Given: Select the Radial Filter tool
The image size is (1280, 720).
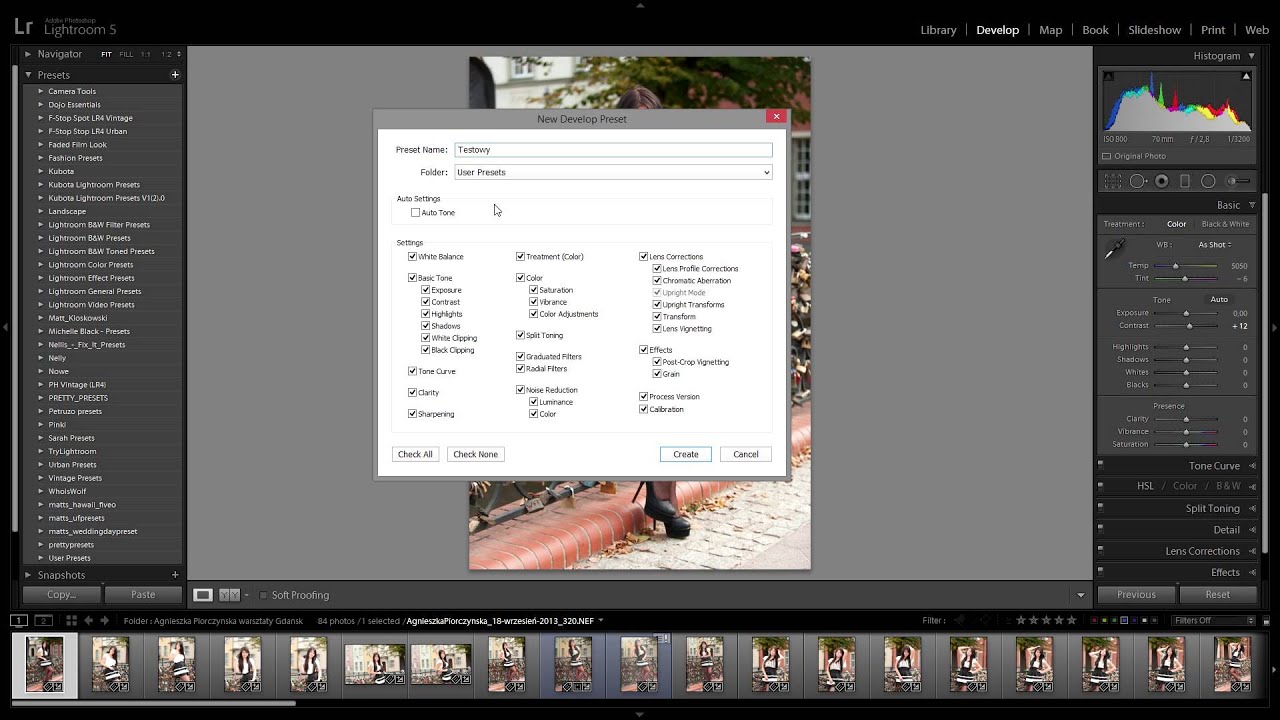Looking at the screenshot, I should [1208, 181].
